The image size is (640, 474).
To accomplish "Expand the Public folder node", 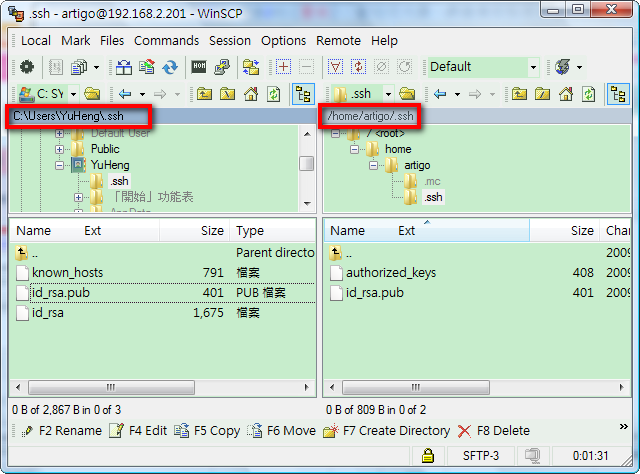I will tap(60, 149).
